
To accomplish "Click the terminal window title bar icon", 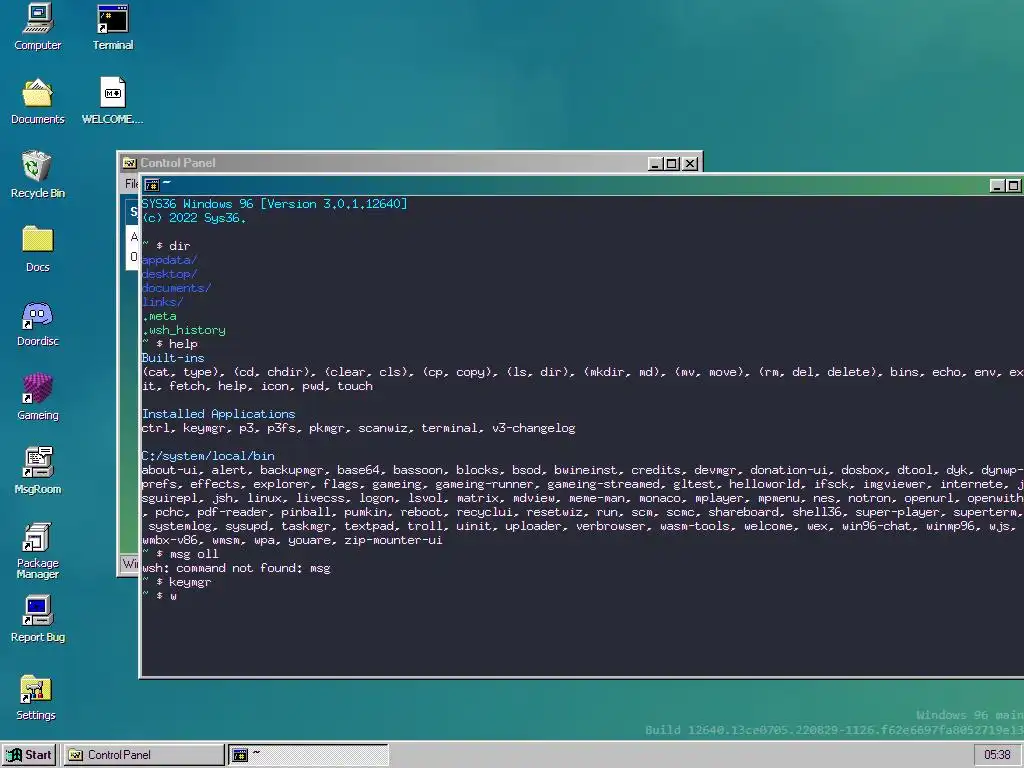I will coord(152,185).
